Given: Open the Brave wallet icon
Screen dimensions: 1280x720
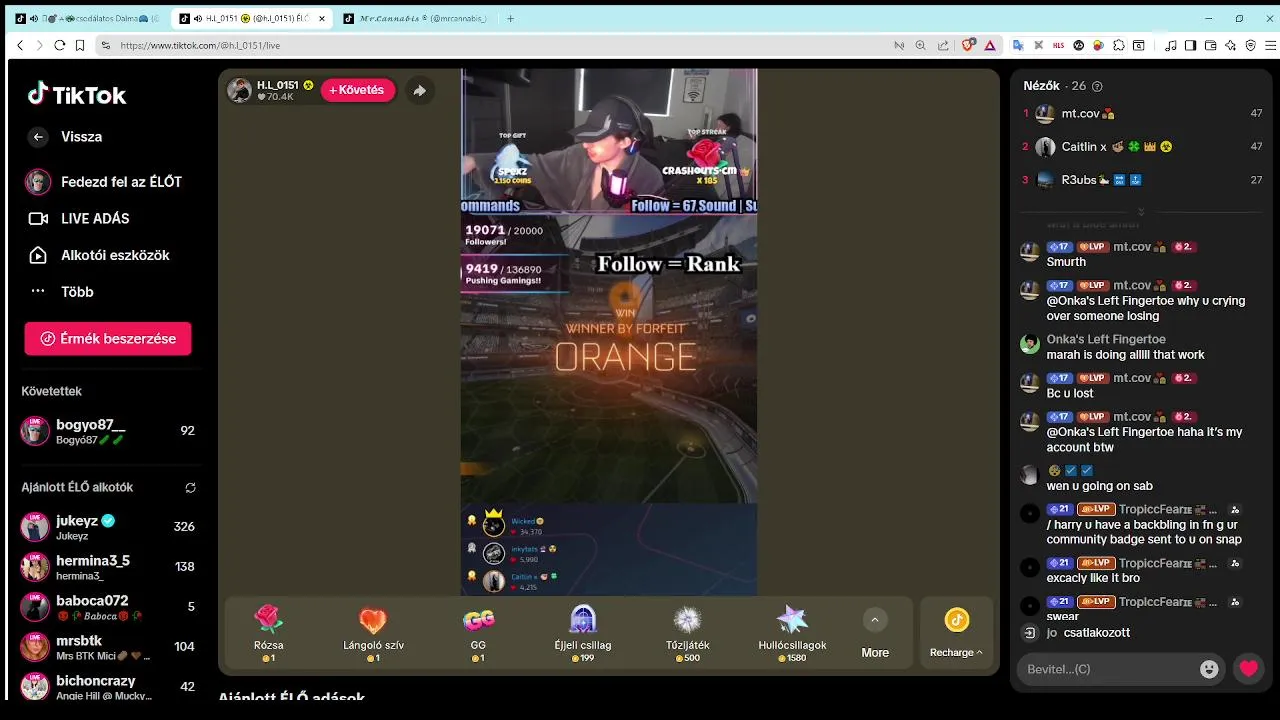Looking at the screenshot, I should [x=1211, y=45].
